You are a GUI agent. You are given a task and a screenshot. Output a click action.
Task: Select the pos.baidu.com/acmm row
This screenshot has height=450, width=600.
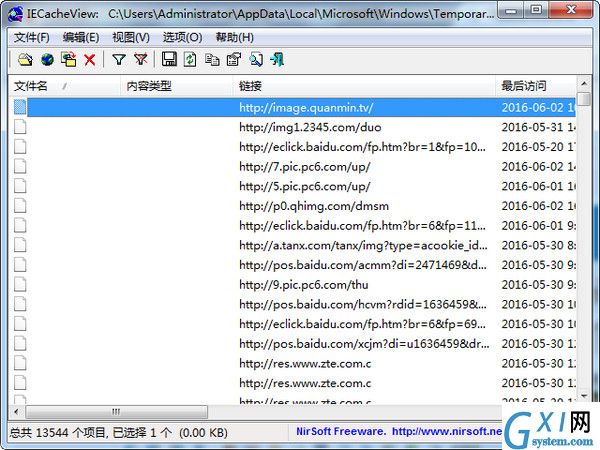tap(292, 265)
